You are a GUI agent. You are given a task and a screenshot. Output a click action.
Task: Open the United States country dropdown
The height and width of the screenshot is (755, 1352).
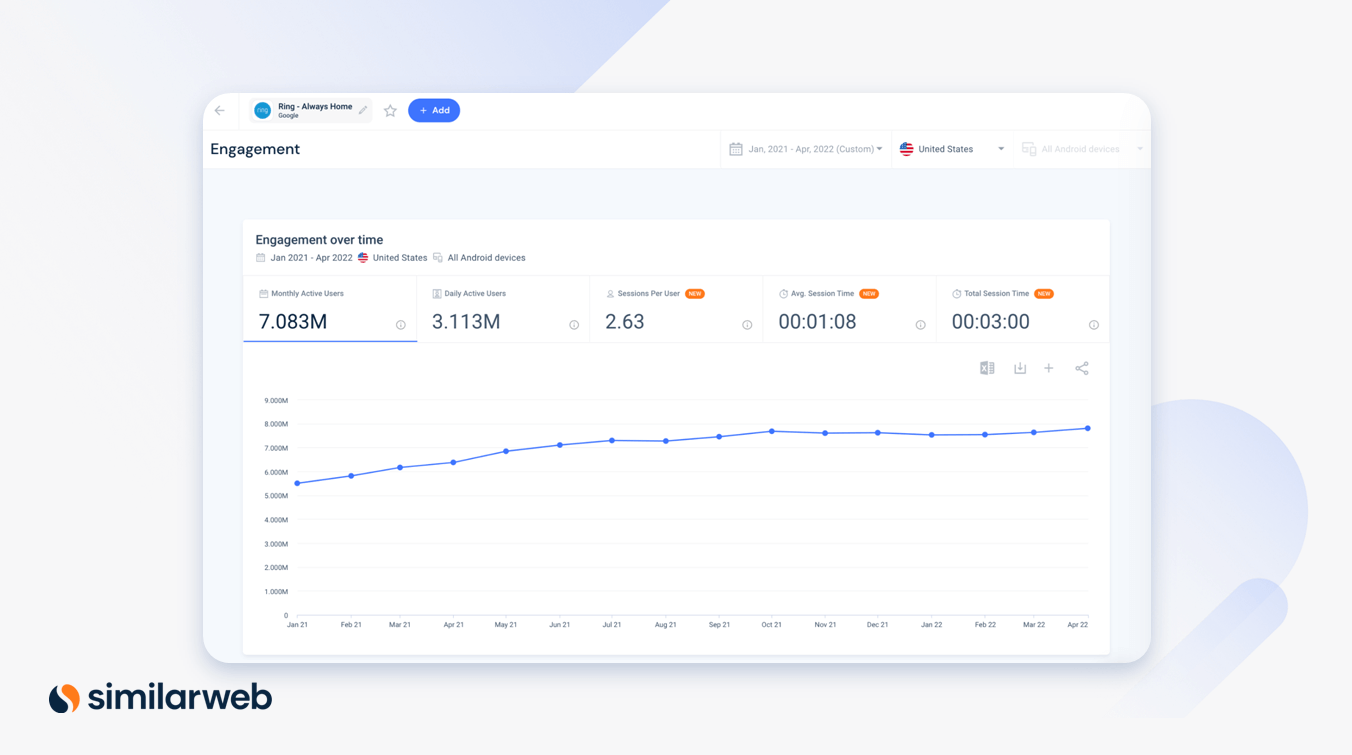click(x=951, y=149)
